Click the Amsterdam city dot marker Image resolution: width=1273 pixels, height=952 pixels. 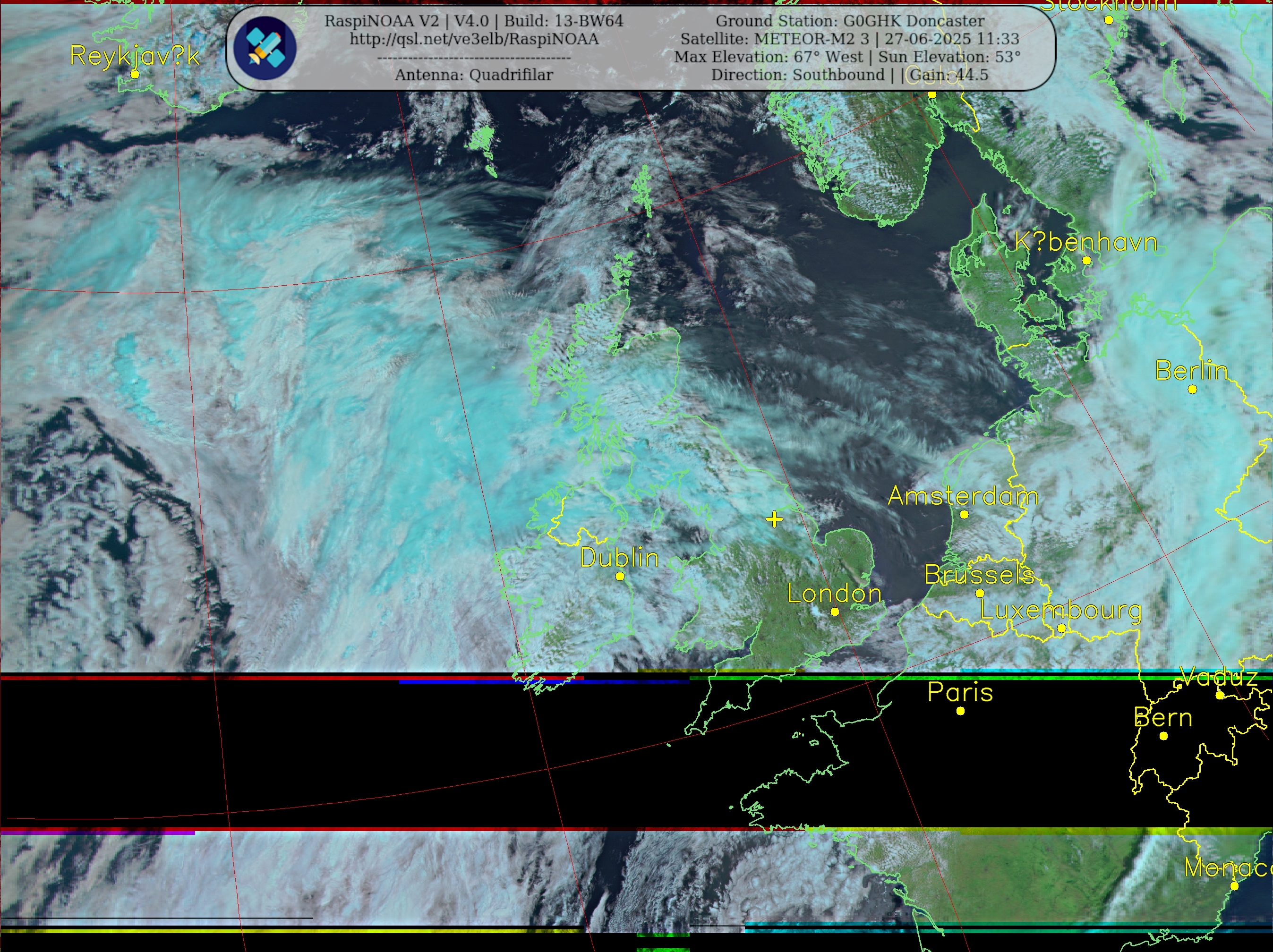coord(965,515)
